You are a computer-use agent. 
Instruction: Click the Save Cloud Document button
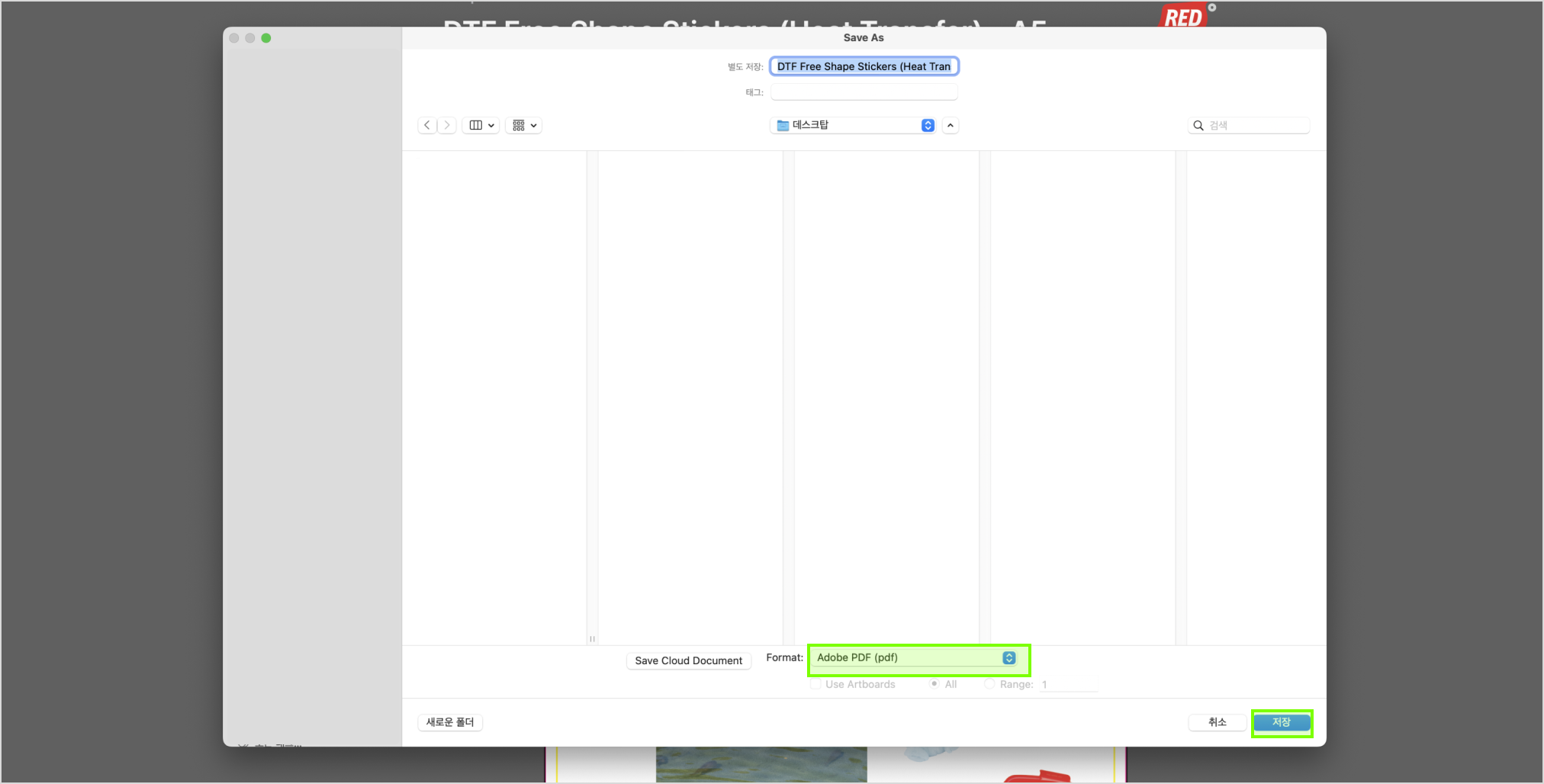(x=688, y=660)
